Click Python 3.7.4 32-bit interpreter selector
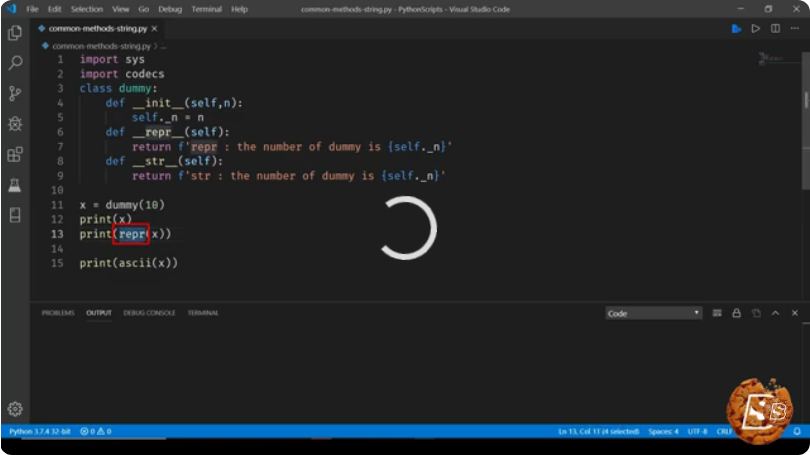The width and height of the screenshot is (810, 455). click(40, 431)
